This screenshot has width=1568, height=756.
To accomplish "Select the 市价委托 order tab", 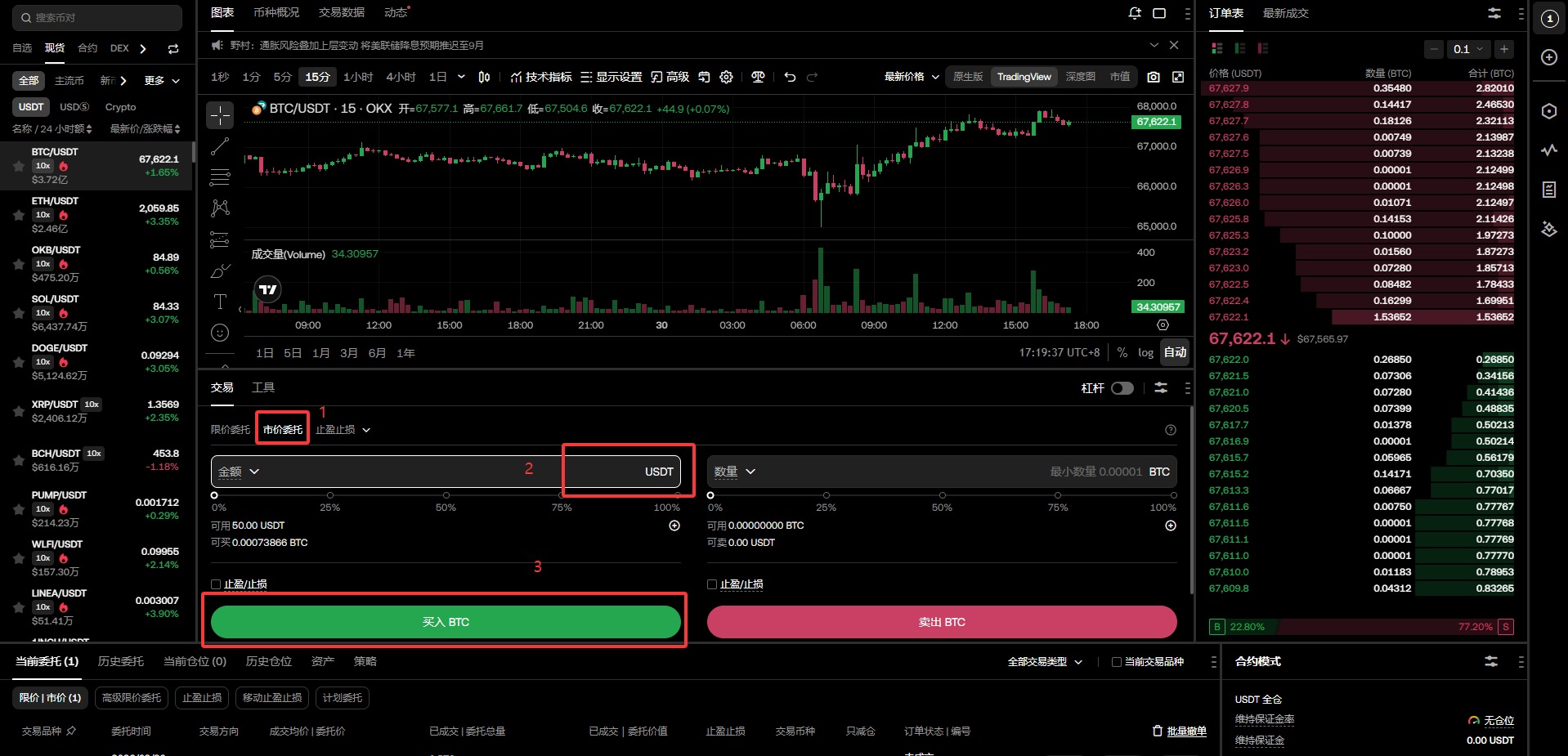I will [283, 430].
